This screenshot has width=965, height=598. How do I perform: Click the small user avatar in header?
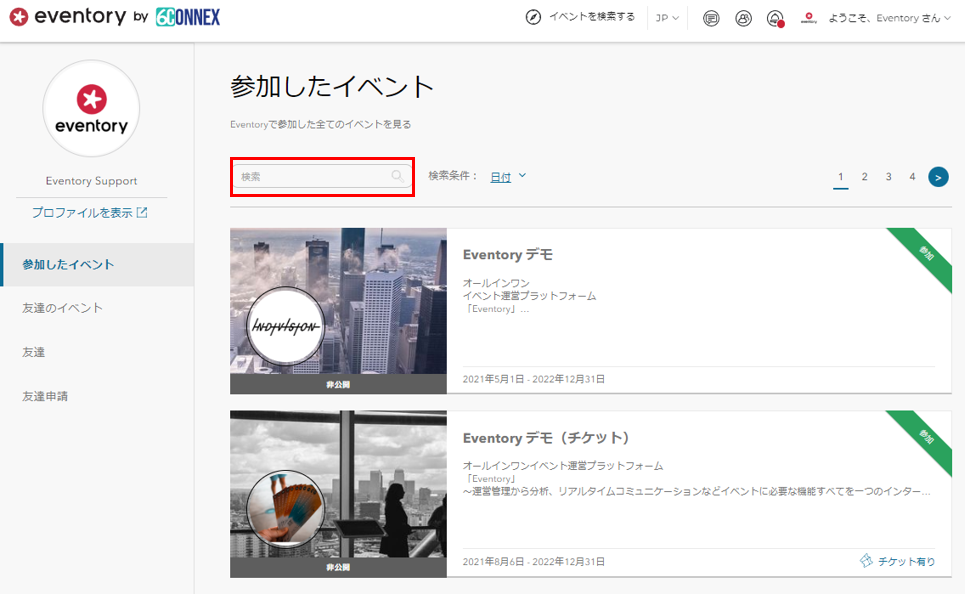click(809, 18)
